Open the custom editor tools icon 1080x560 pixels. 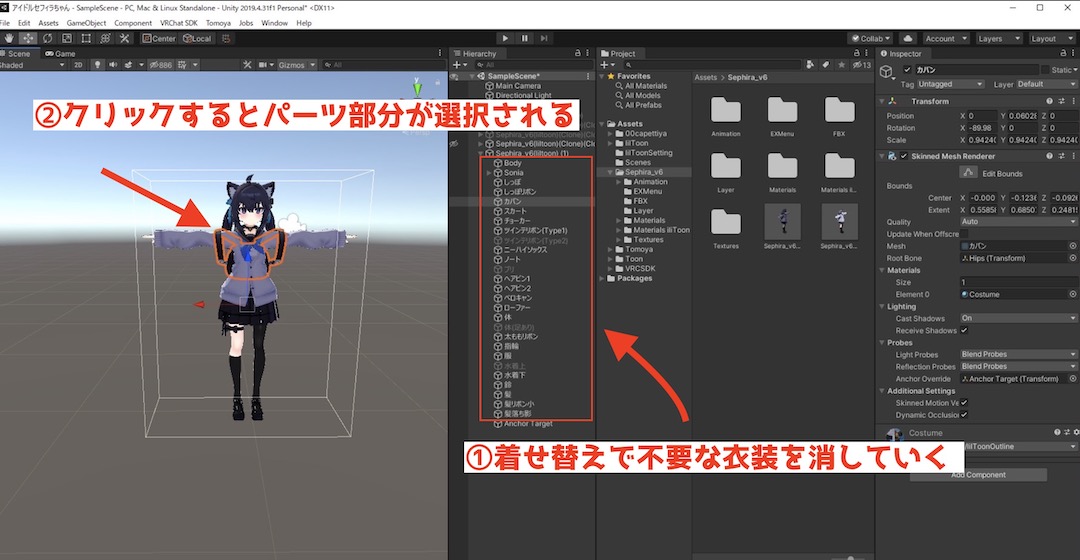pos(124,39)
